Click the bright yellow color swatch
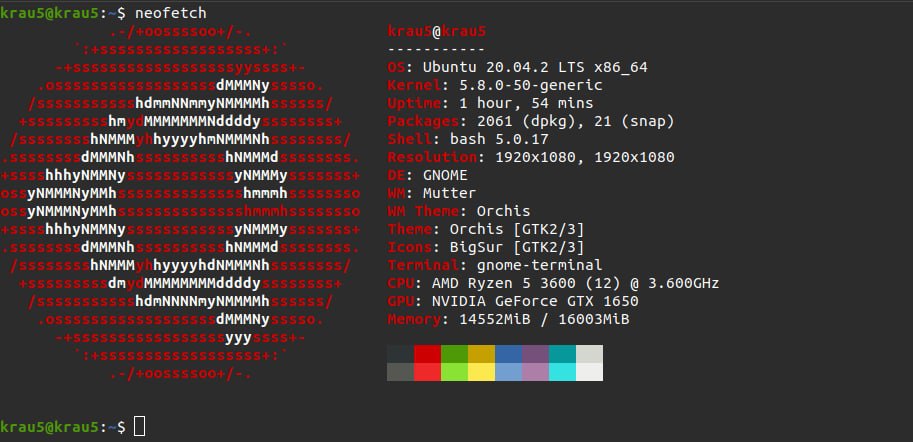913x442 pixels. tap(482, 372)
